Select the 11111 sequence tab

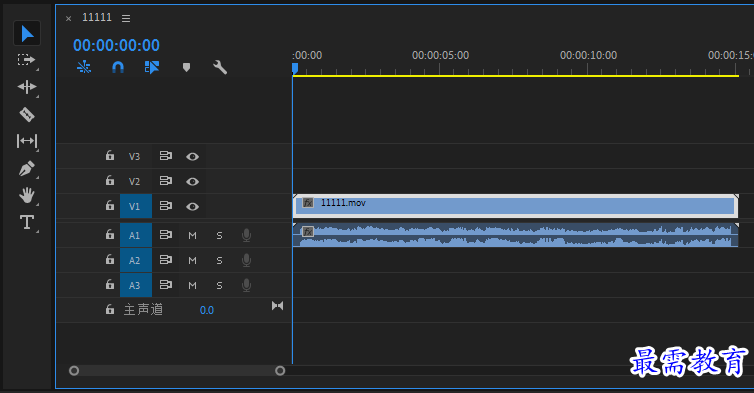pyautogui.click(x=97, y=17)
